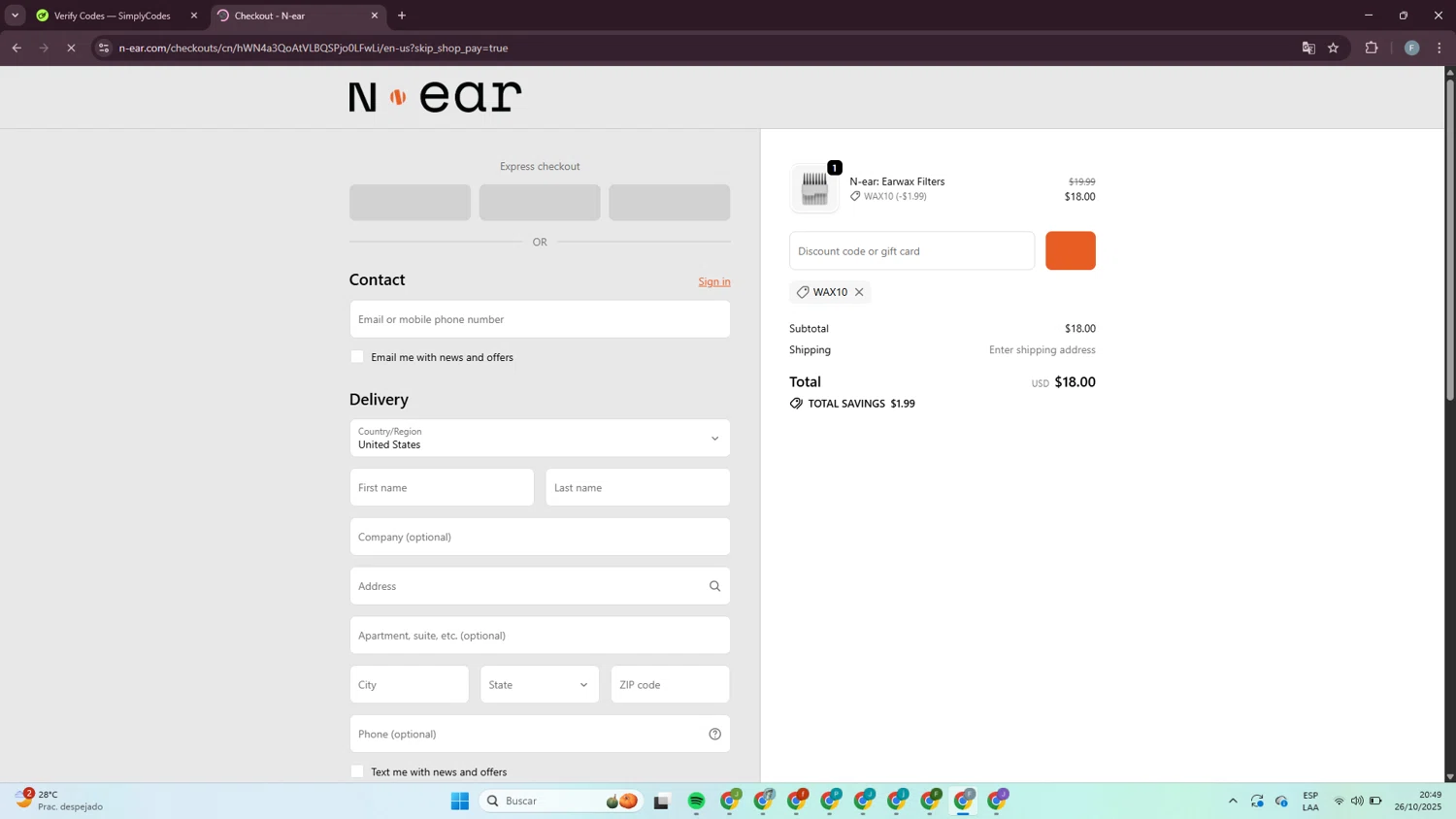This screenshot has height=819, width=1456.
Task: Click the WAX10 (-$1.99) line under product
Action: coord(888,196)
